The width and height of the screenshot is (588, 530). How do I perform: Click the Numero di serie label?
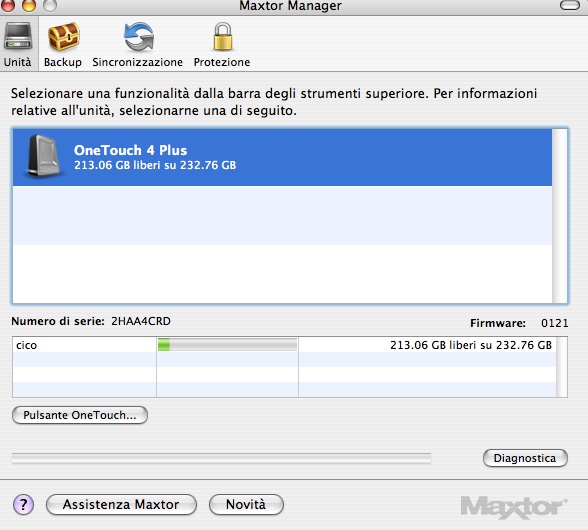pos(58,321)
